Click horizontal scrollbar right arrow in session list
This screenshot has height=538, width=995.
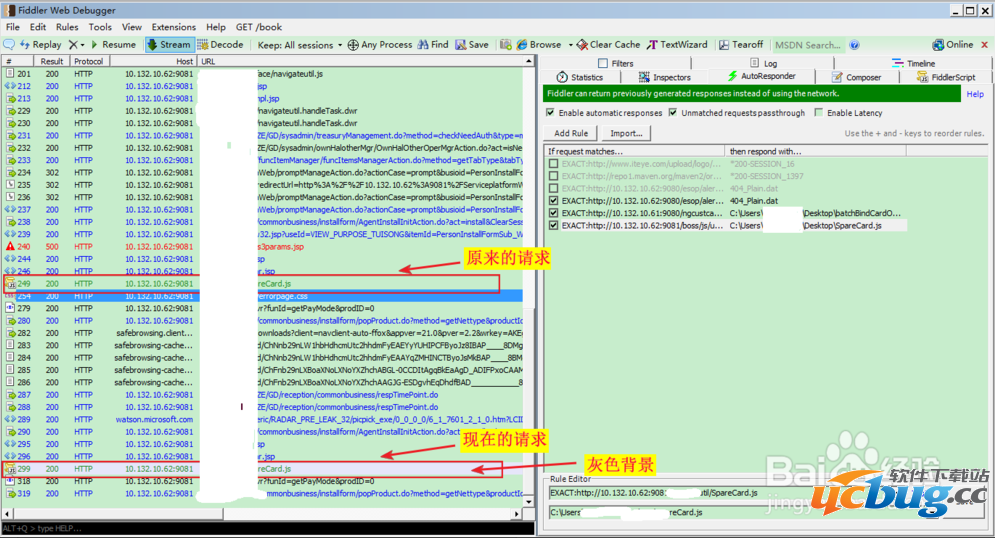[x=517, y=514]
